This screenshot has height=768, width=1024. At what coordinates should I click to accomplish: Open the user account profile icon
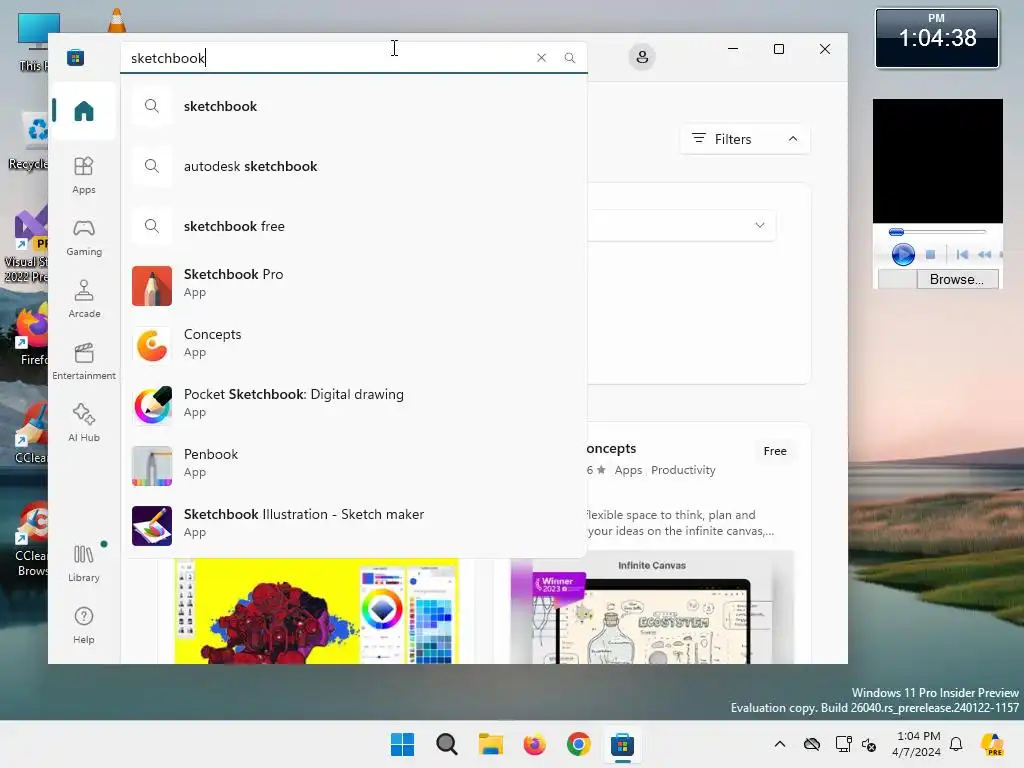point(642,57)
